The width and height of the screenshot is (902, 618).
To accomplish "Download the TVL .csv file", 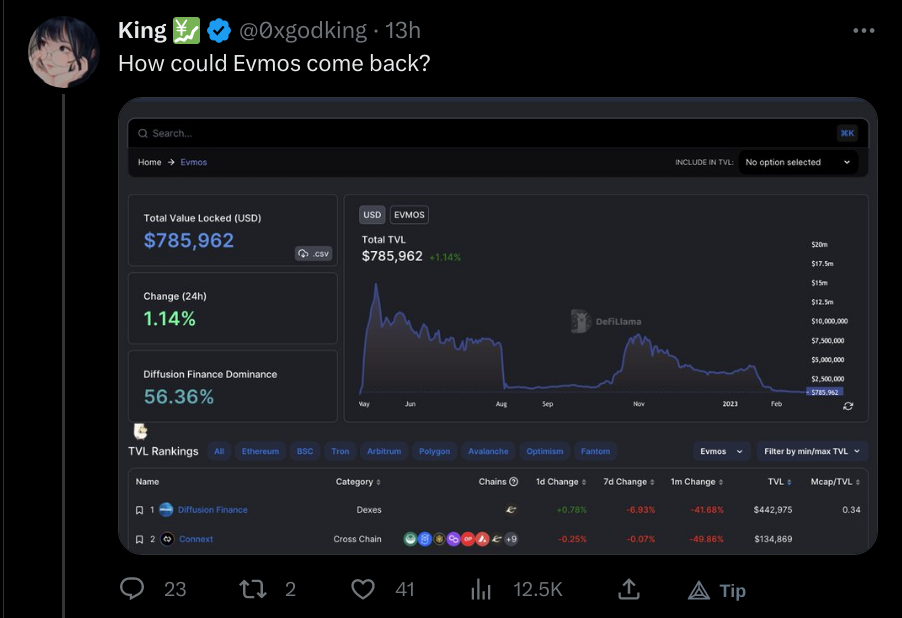I will tap(314, 253).
